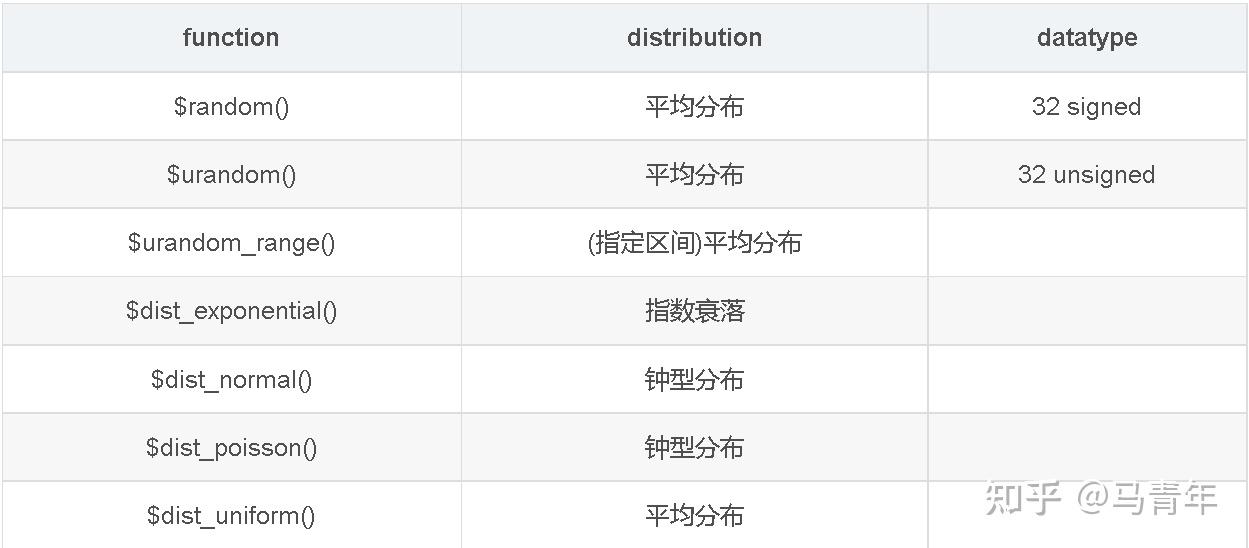Click the "32 signed" datatype cell
Viewport: 1249px width, 548px height.
point(1086,107)
